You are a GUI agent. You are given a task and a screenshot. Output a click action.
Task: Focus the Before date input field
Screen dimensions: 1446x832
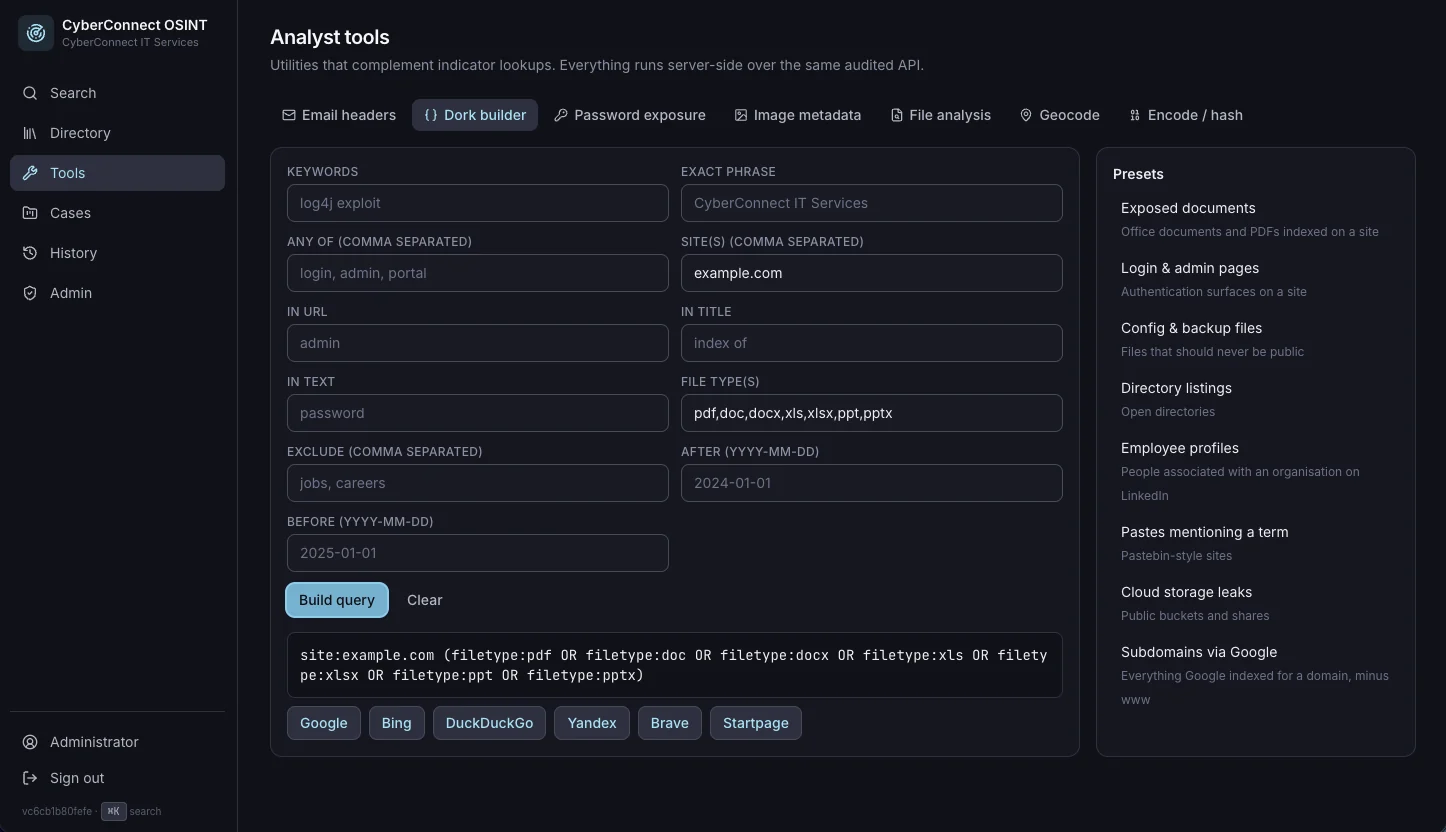(478, 553)
